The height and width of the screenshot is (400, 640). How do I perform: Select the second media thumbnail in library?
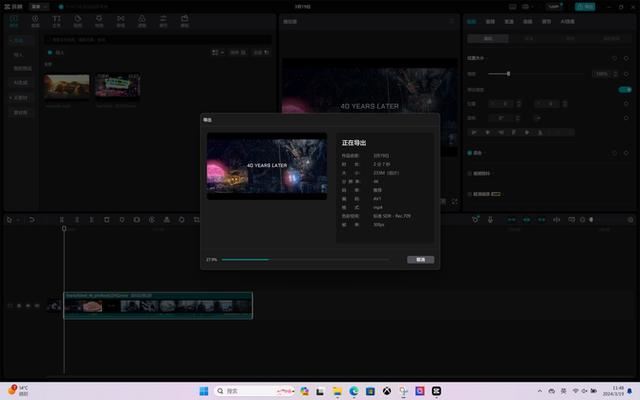click(117, 87)
